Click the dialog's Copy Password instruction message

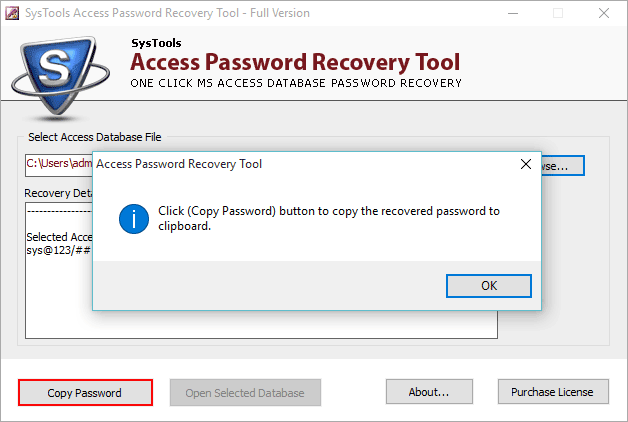[x=328, y=218]
